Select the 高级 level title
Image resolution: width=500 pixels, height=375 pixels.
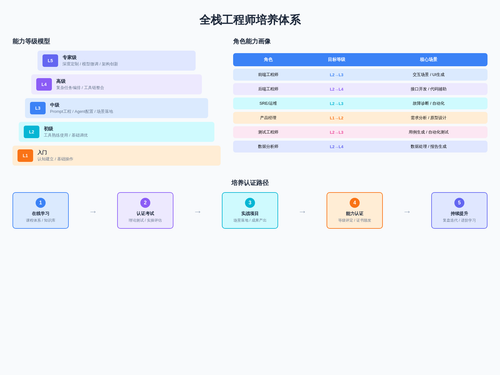tap(61, 81)
